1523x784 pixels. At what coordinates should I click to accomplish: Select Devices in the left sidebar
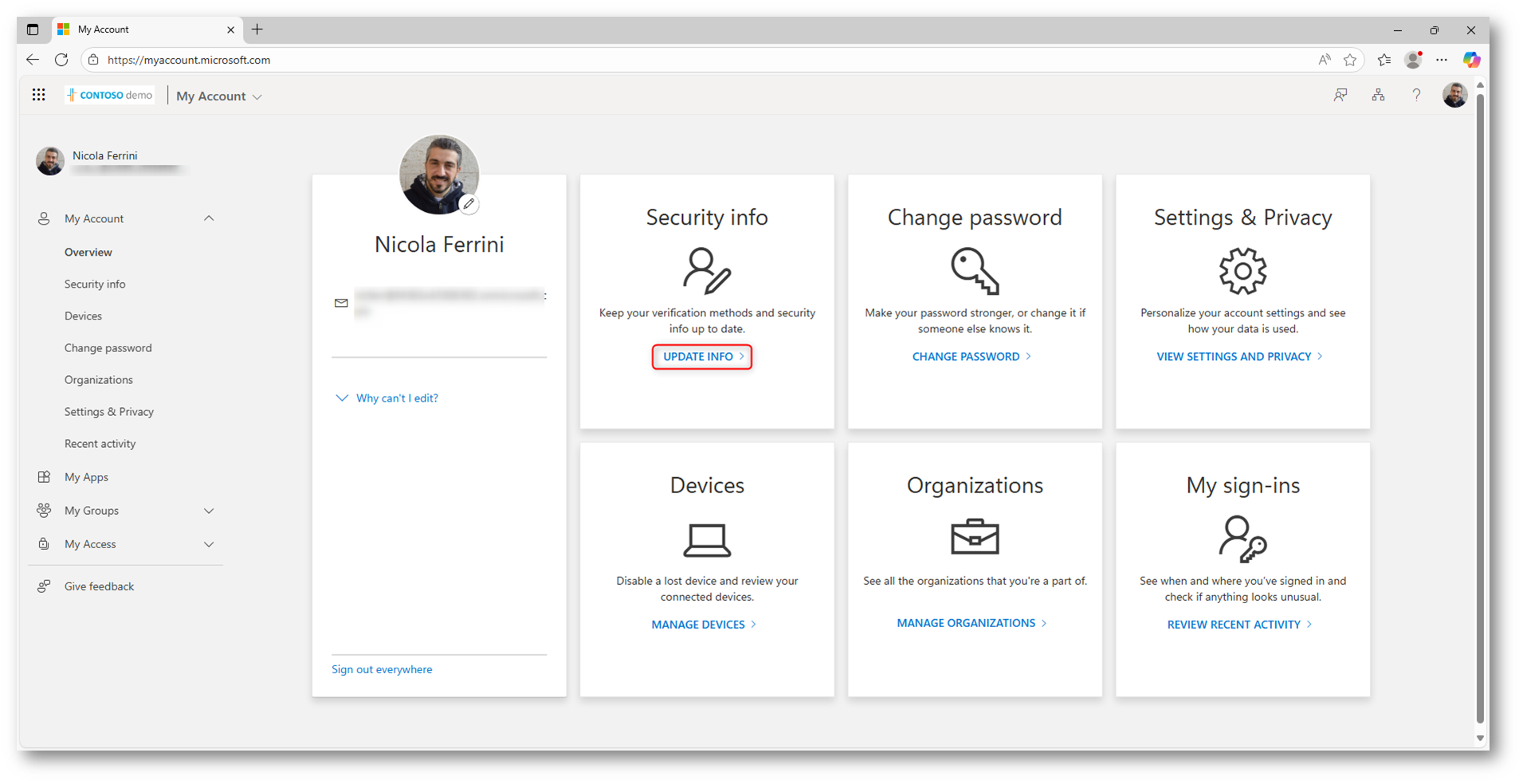click(x=83, y=316)
